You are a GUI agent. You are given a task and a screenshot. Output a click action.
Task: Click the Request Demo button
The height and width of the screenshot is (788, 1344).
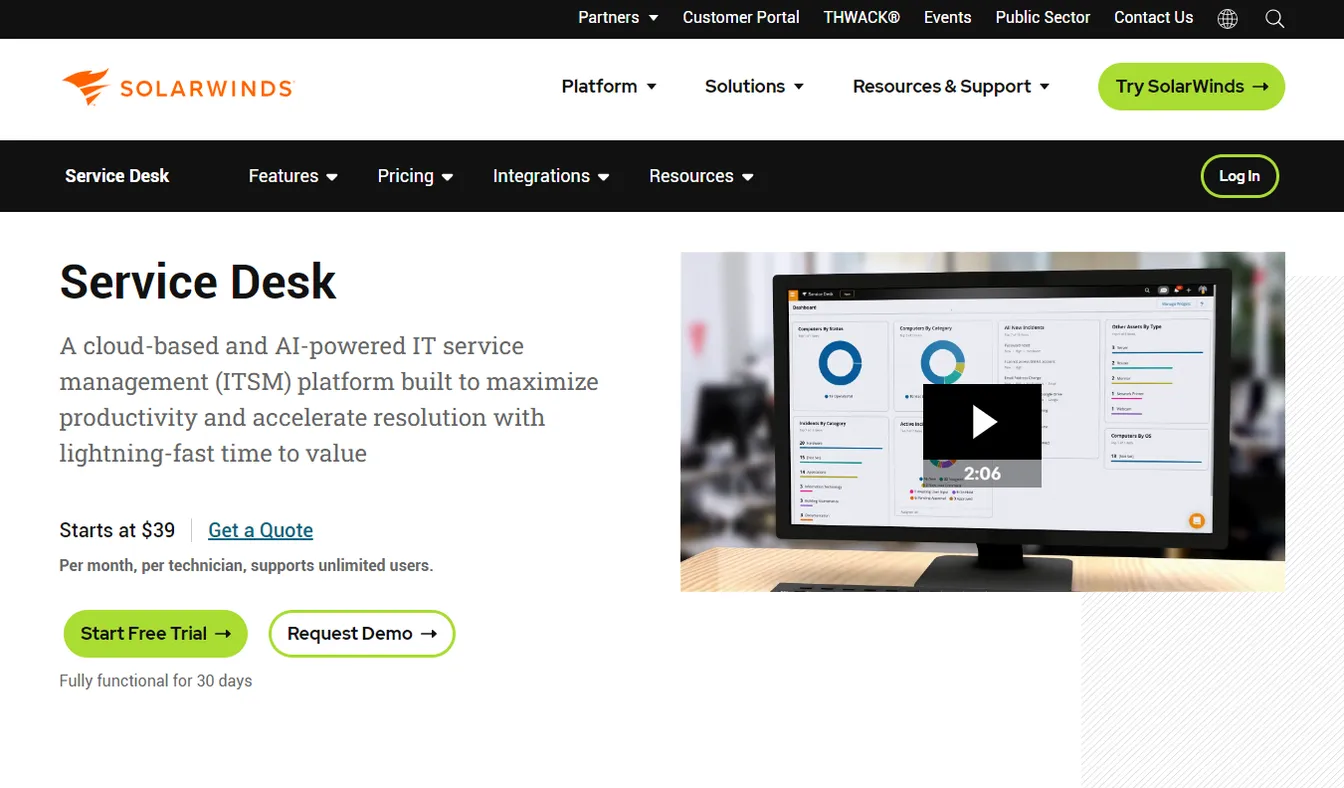pos(362,634)
